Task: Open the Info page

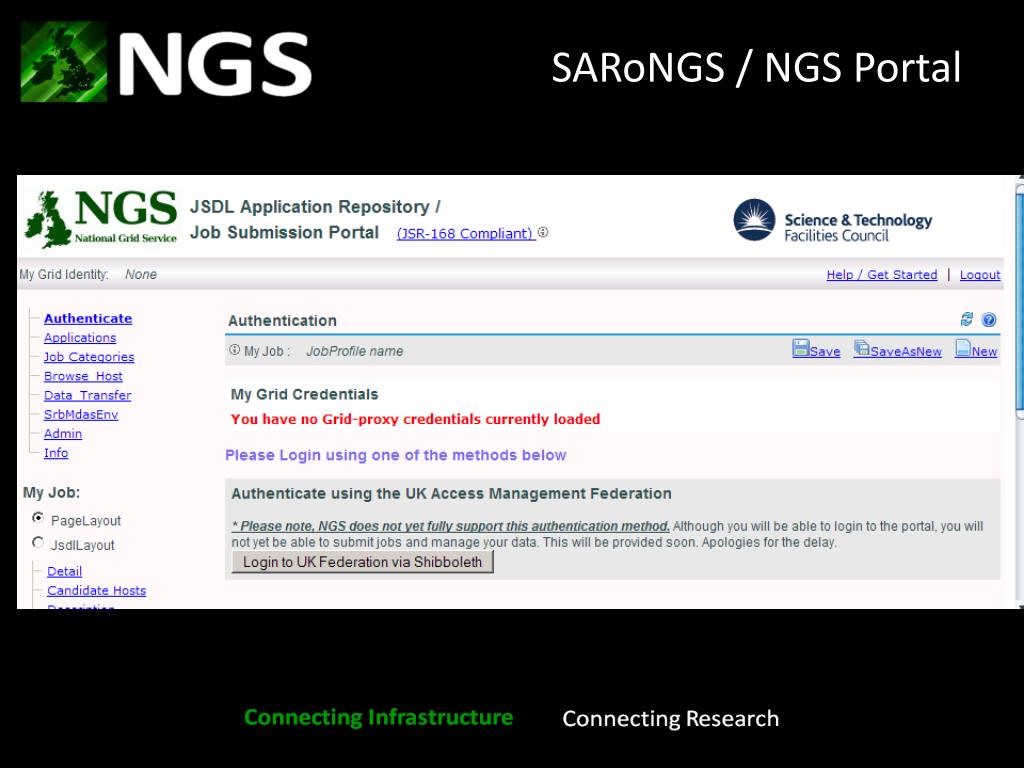Action: coord(56,453)
